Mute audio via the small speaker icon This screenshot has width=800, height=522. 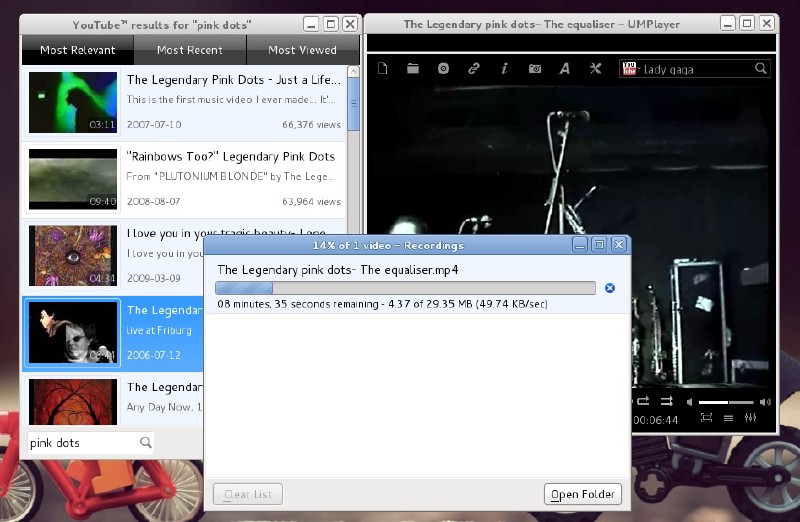(x=689, y=402)
